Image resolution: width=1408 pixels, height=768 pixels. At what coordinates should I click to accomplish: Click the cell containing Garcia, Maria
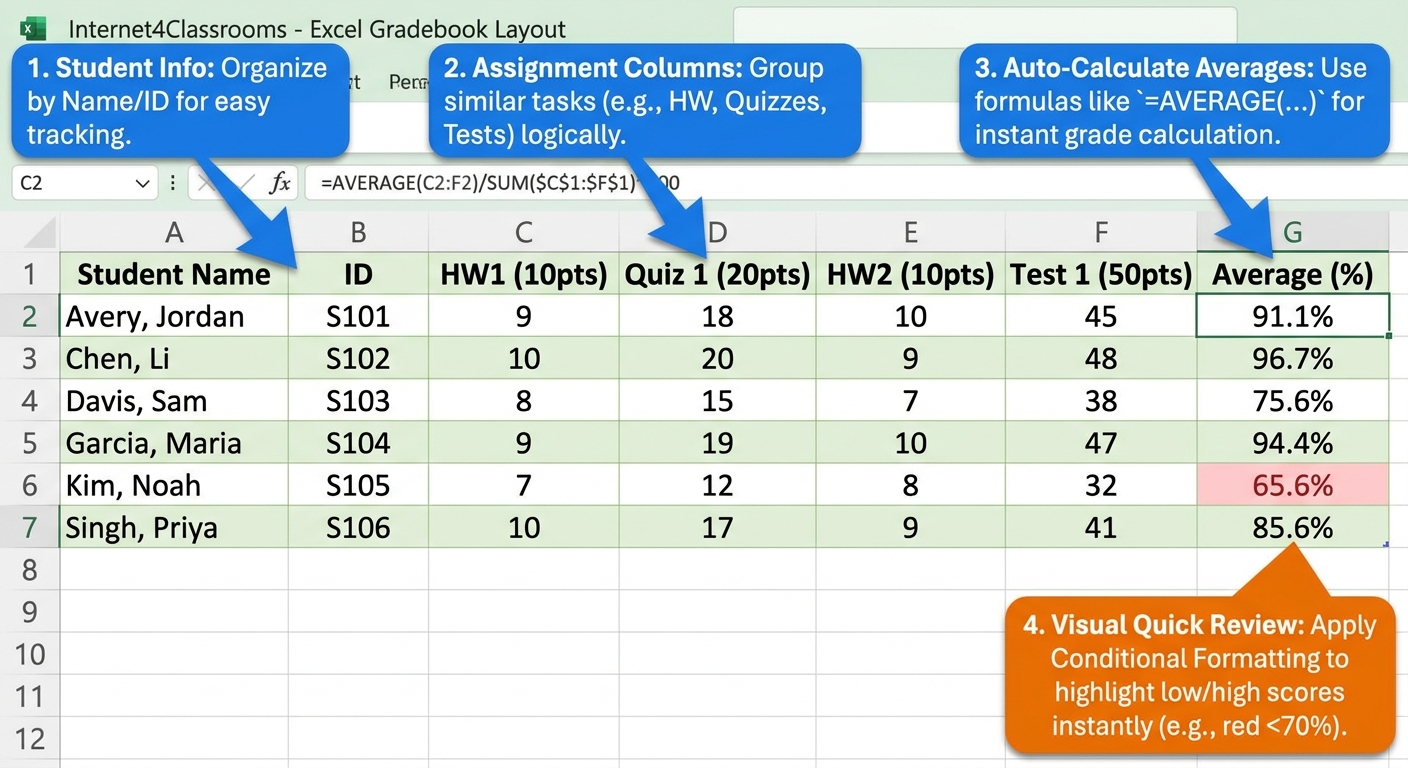pyautogui.click(x=174, y=443)
